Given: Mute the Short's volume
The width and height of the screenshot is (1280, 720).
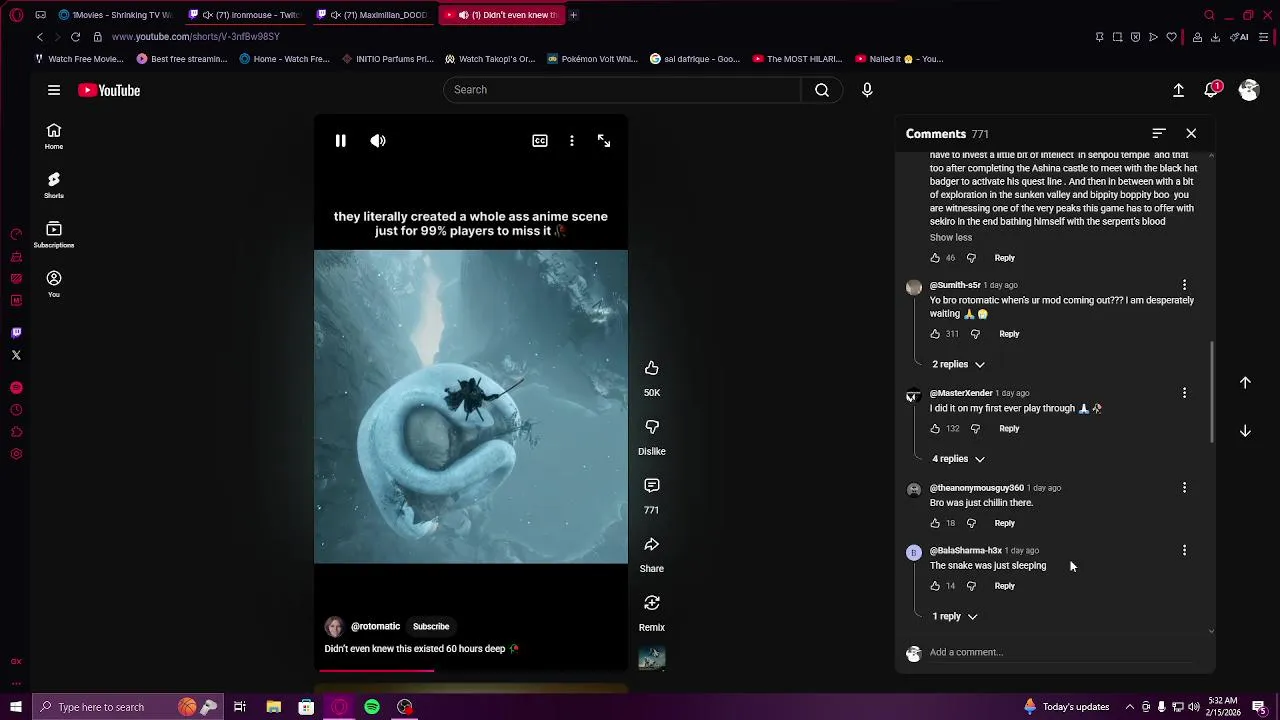Looking at the screenshot, I should coord(378,141).
